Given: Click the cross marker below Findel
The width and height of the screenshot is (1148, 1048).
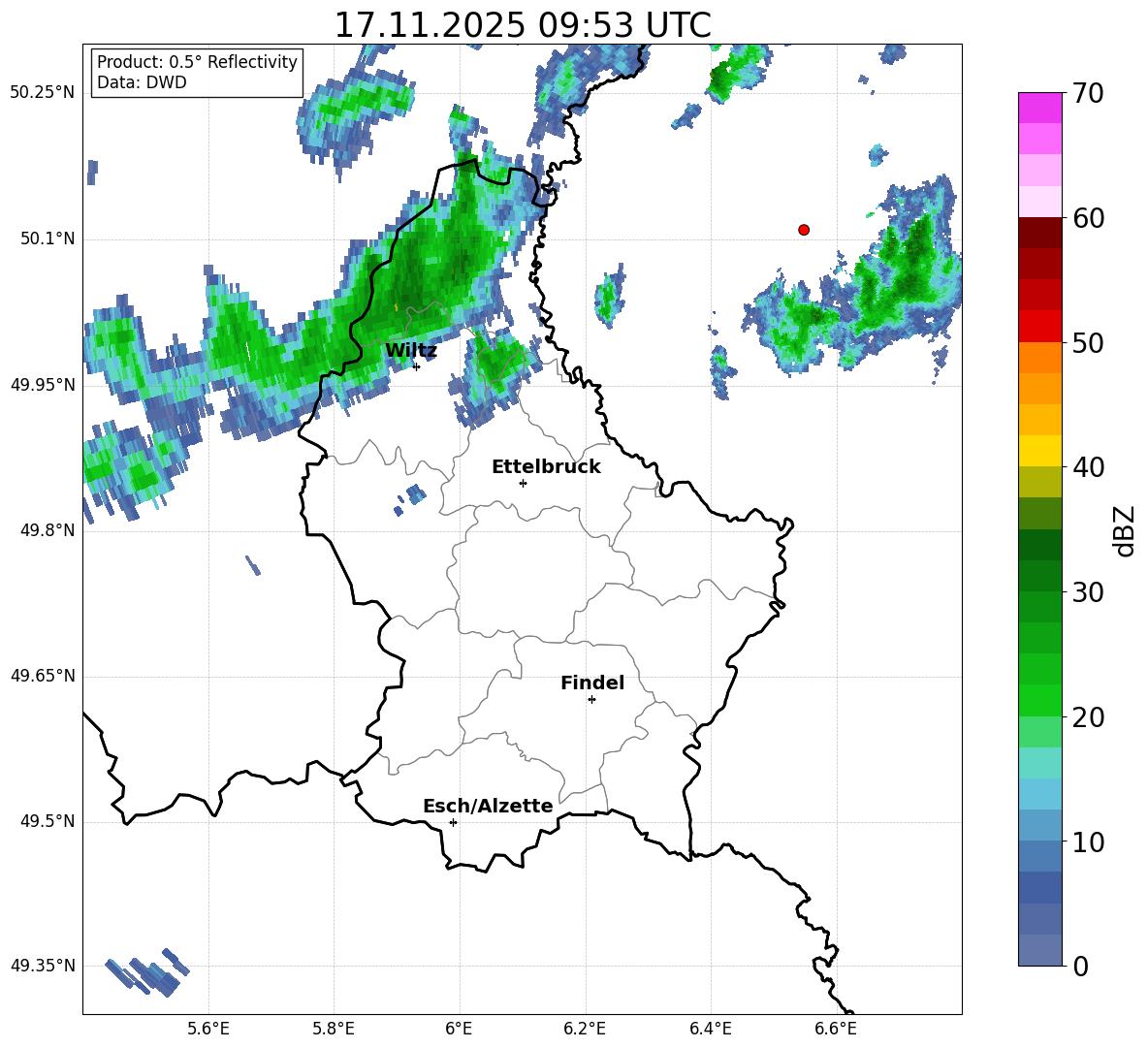Looking at the screenshot, I should (591, 700).
